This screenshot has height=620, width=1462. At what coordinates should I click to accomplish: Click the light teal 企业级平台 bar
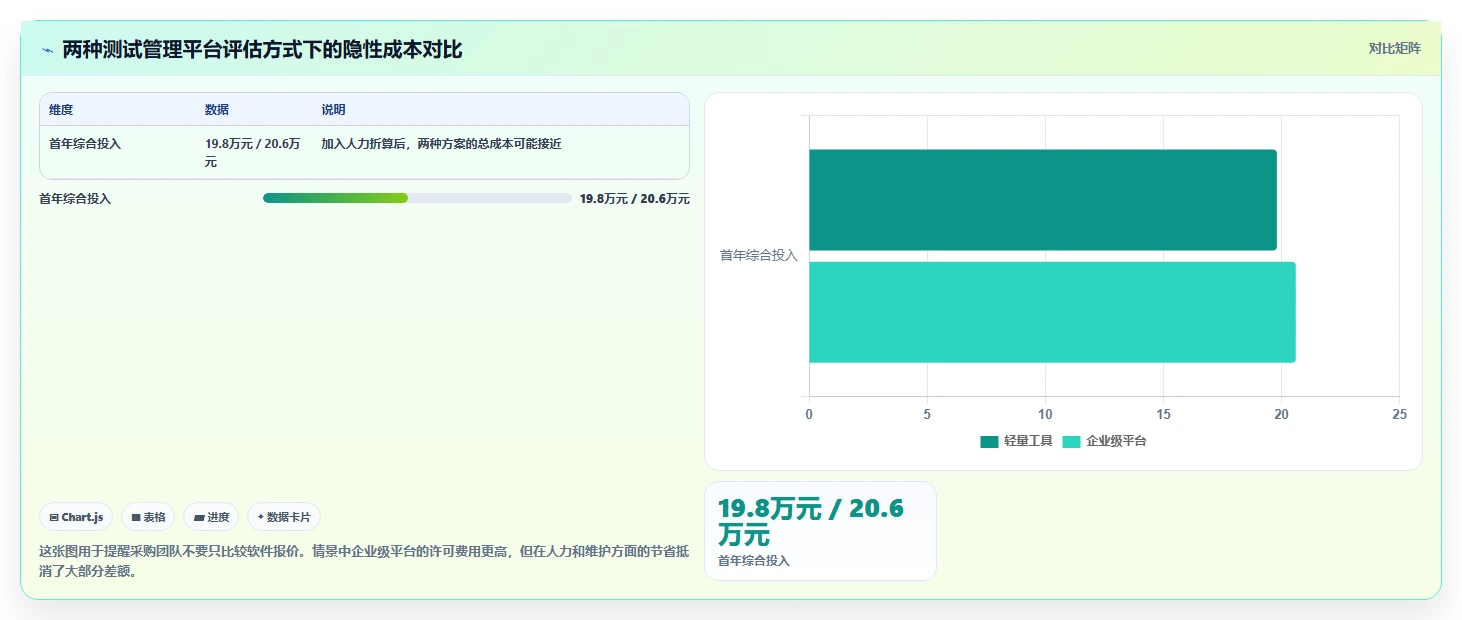click(x=1052, y=312)
